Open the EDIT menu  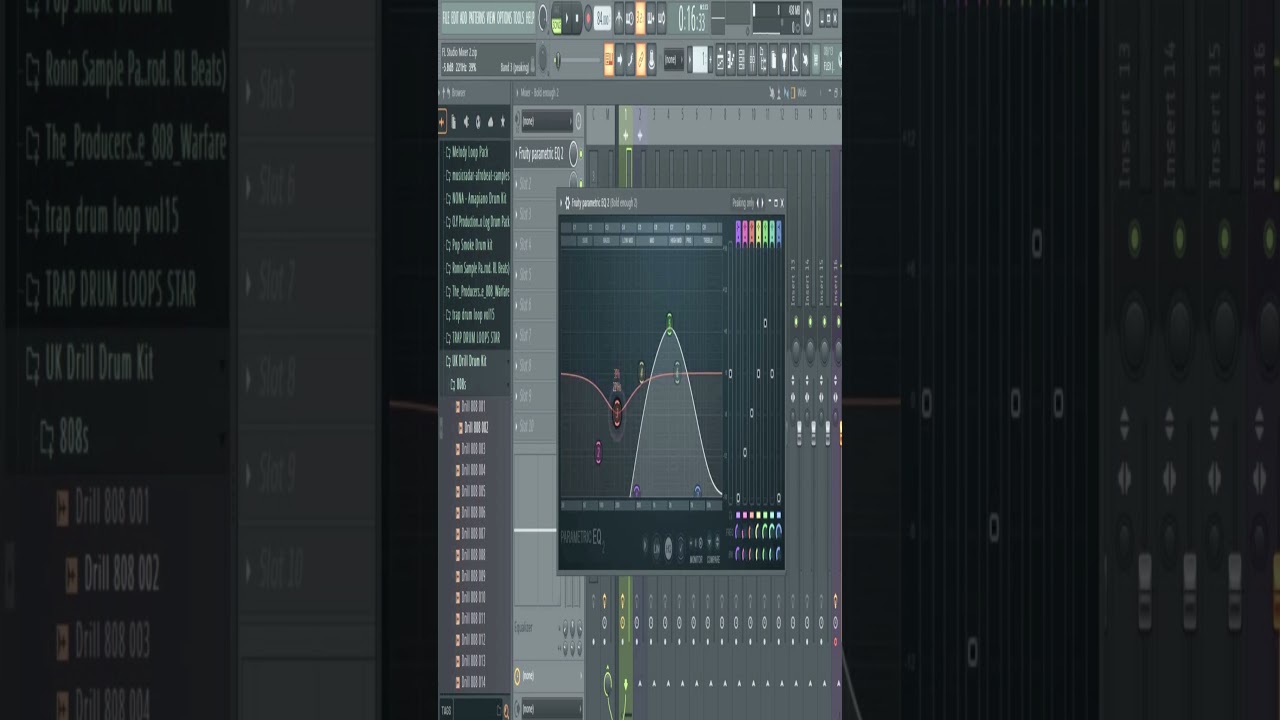coord(455,17)
